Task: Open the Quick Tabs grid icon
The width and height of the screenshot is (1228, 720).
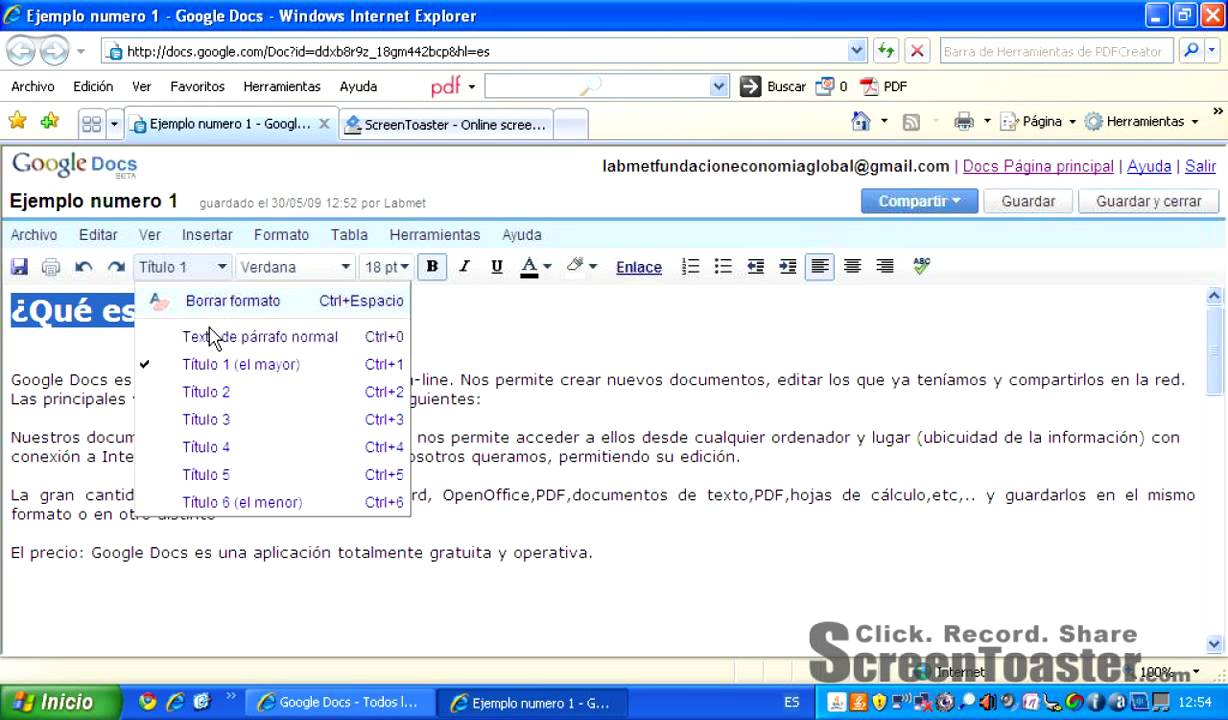Action: pyautogui.click(x=91, y=124)
